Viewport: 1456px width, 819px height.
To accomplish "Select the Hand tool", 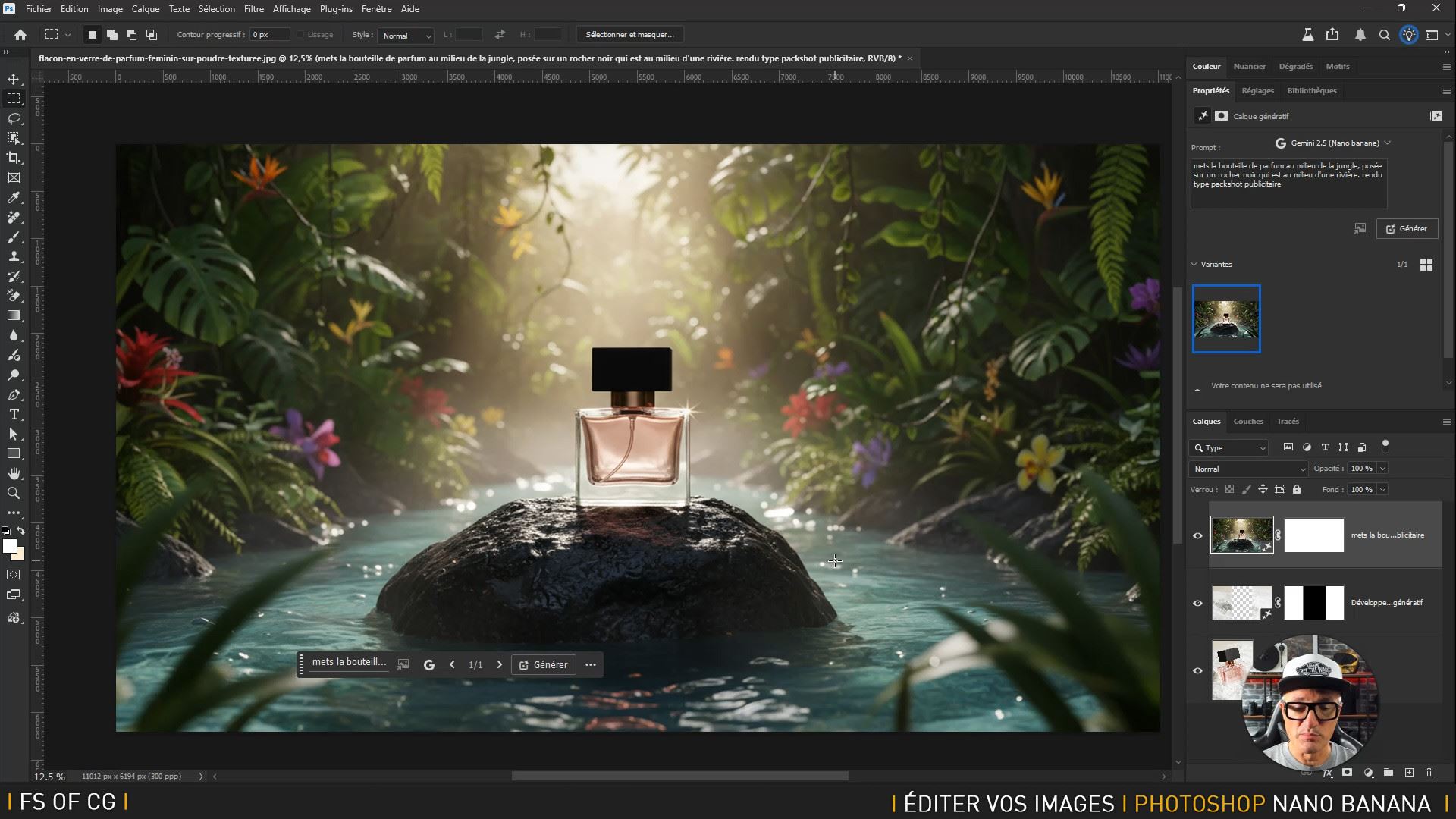I will click(14, 473).
